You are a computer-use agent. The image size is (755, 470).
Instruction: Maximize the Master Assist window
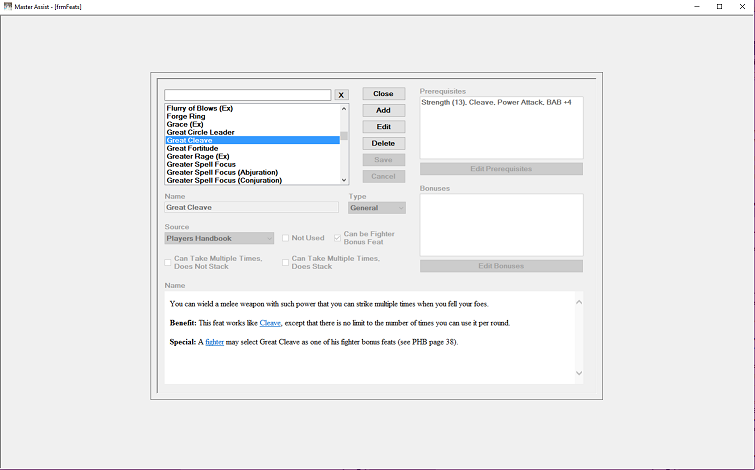pyautogui.click(x=719, y=7)
